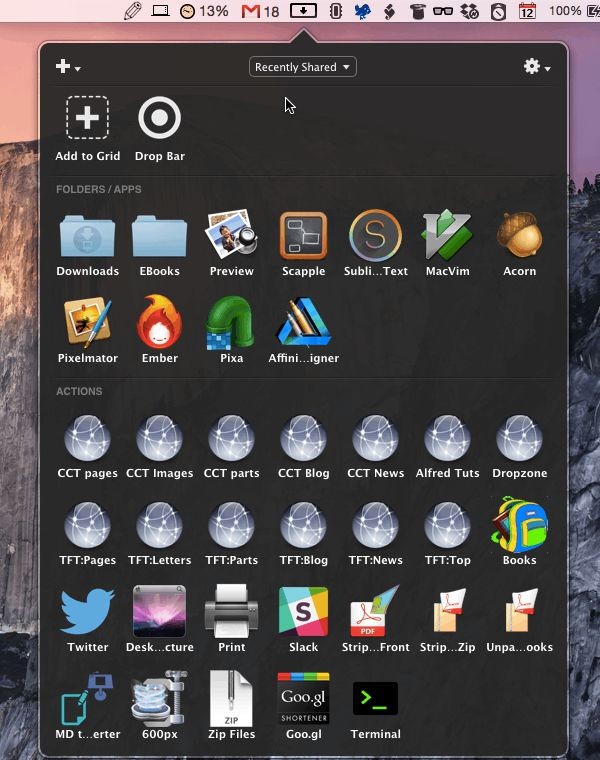Image resolution: width=600 pixels, height=760 pixels.
Task: Open the Downloads folder
Action: coord(87,236)
